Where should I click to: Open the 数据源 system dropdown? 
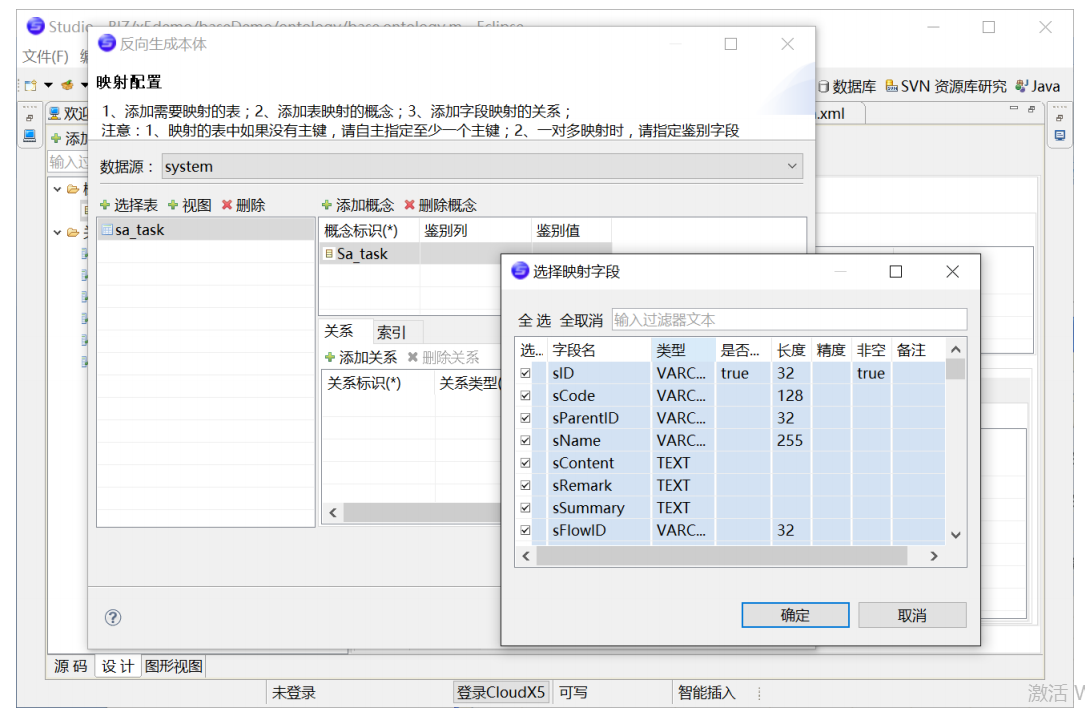(792, 166)
